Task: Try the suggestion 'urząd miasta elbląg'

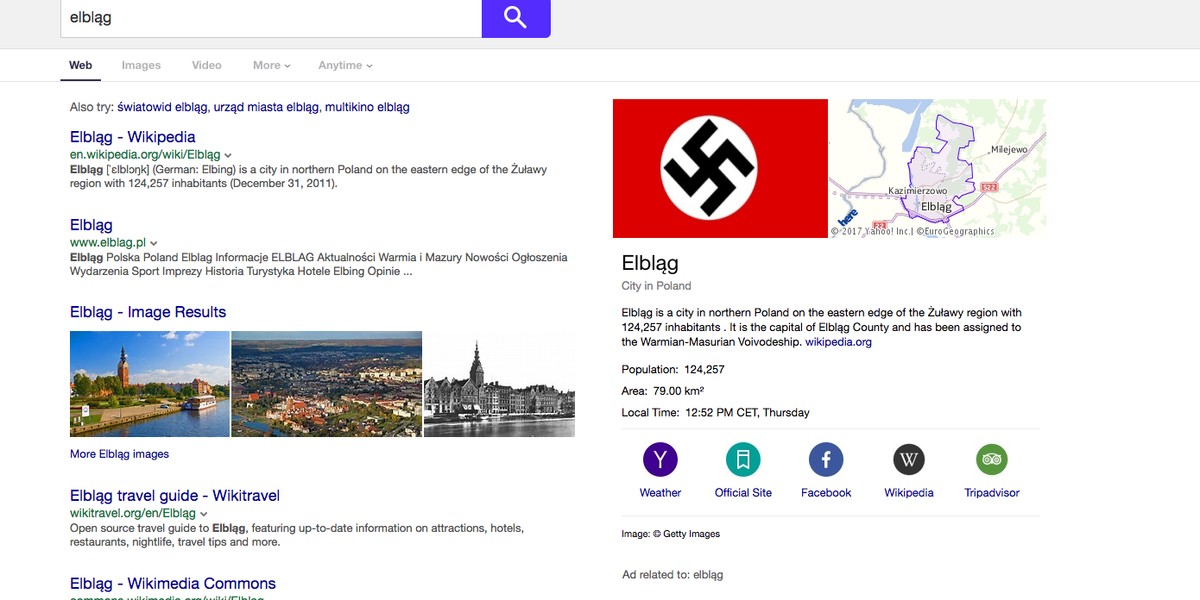Action: click(x=266, y=107)
